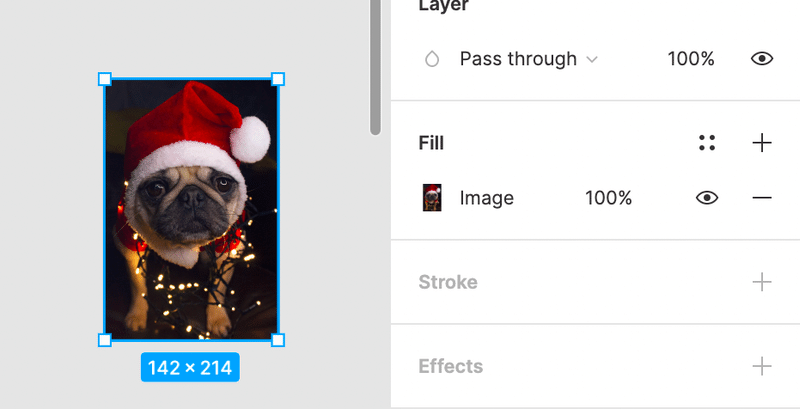This screenshot has width=800, height=409.
Task: Toggle layer visibility eye icon
Action: pos(762,59)
